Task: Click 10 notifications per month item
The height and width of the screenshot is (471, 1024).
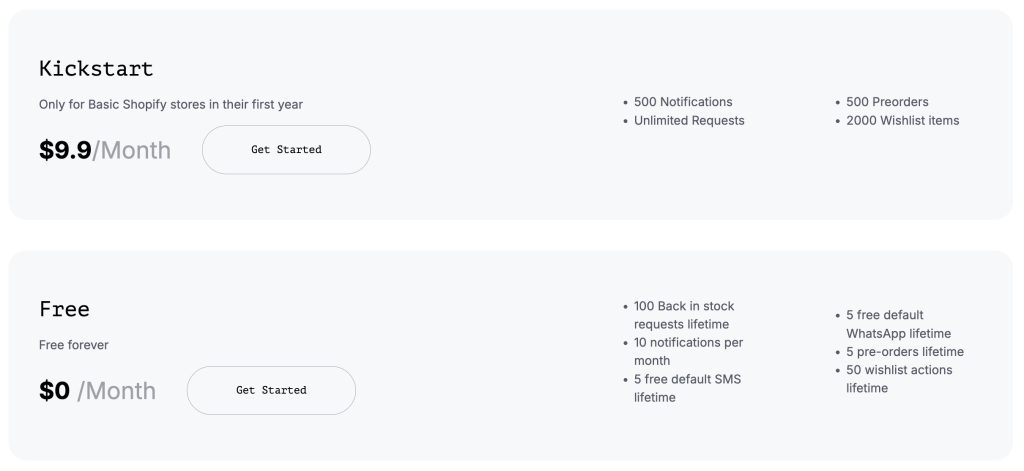Action: 688,352
